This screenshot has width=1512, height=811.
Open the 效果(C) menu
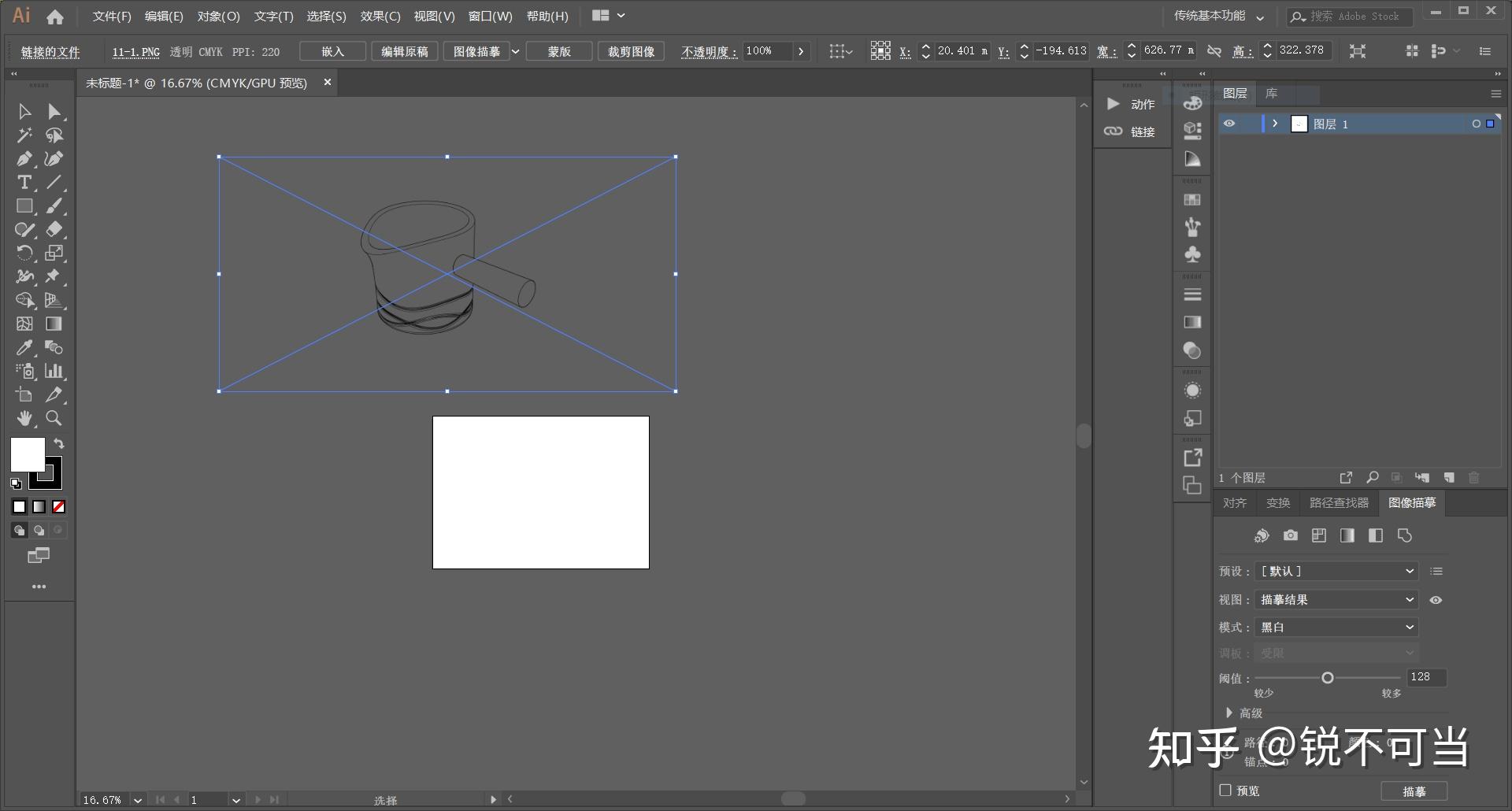click(x=380, y=16)
